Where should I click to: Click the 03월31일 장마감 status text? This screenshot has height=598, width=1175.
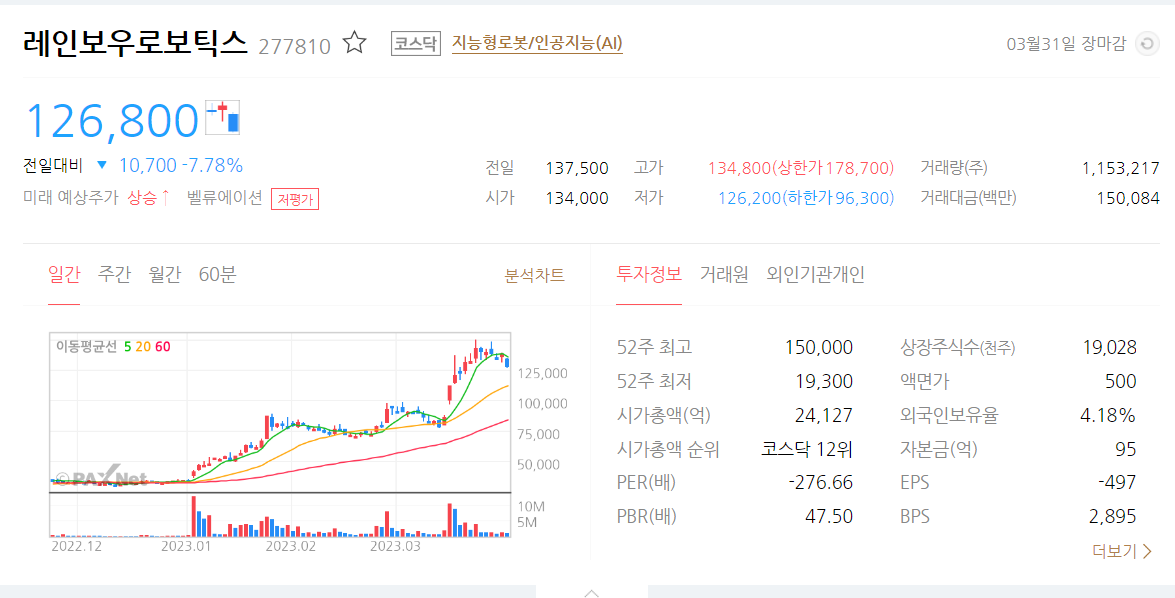[1066, 44]
